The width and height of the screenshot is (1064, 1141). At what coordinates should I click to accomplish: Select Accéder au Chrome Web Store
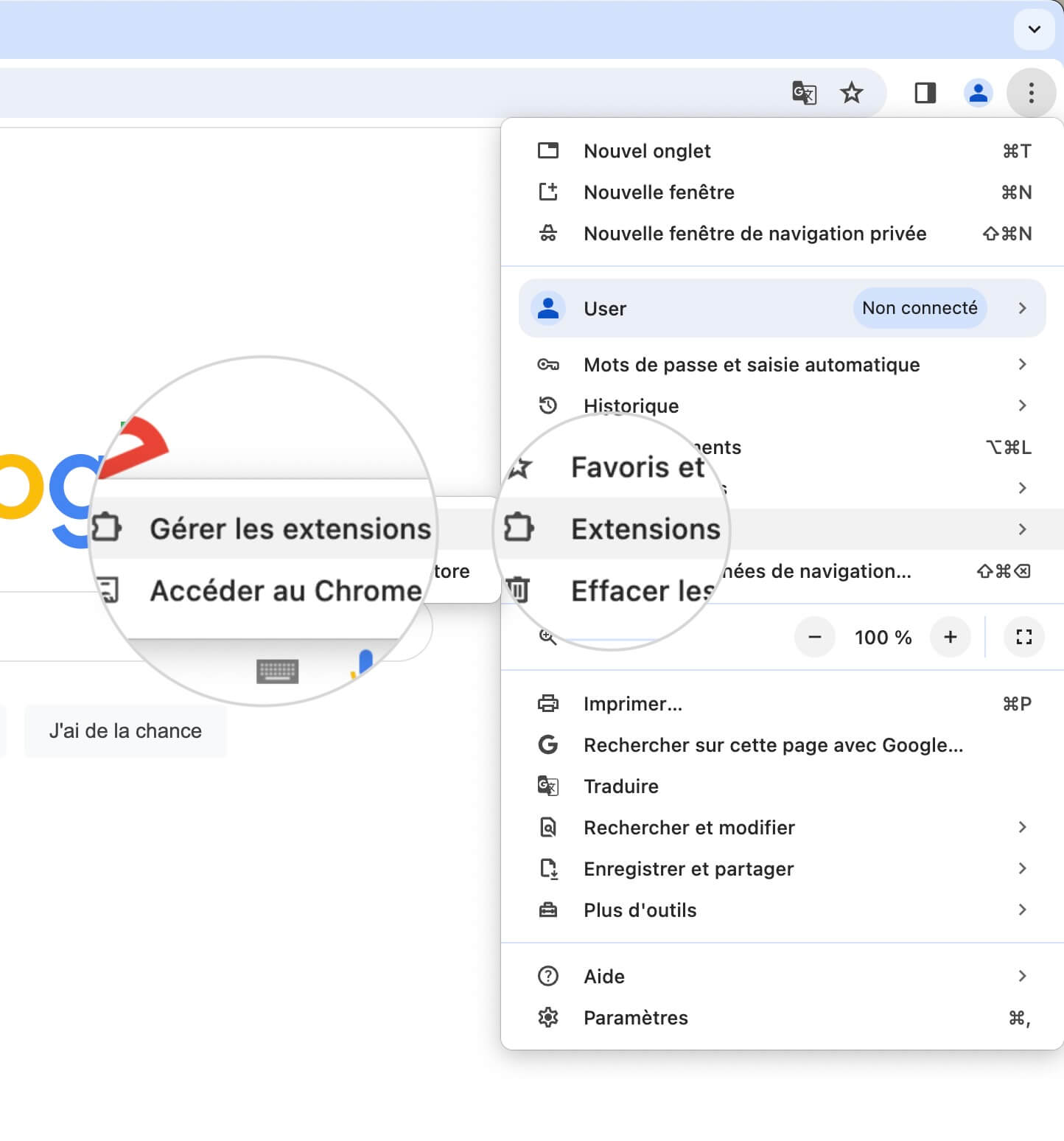pos(286,590)
